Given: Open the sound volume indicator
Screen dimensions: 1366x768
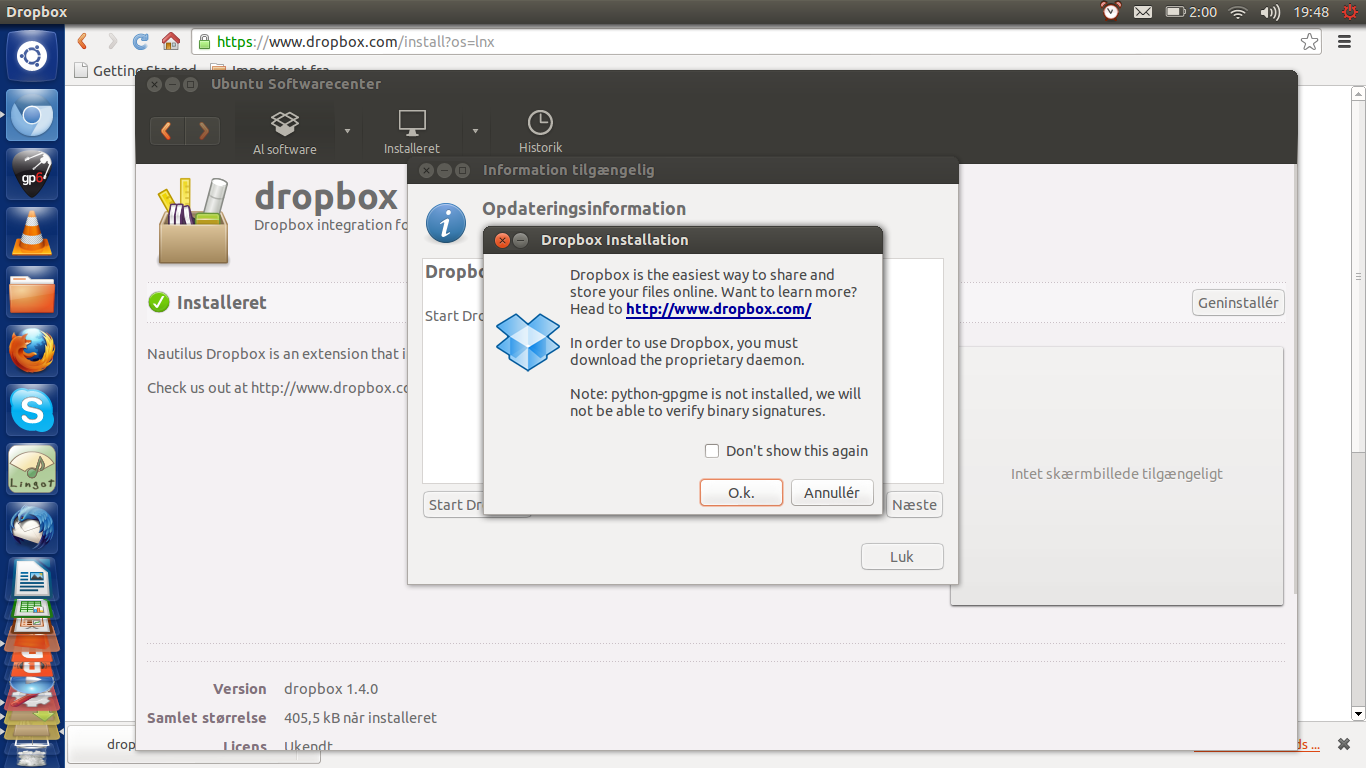Looking at the screenshot, I should 1270,12.
